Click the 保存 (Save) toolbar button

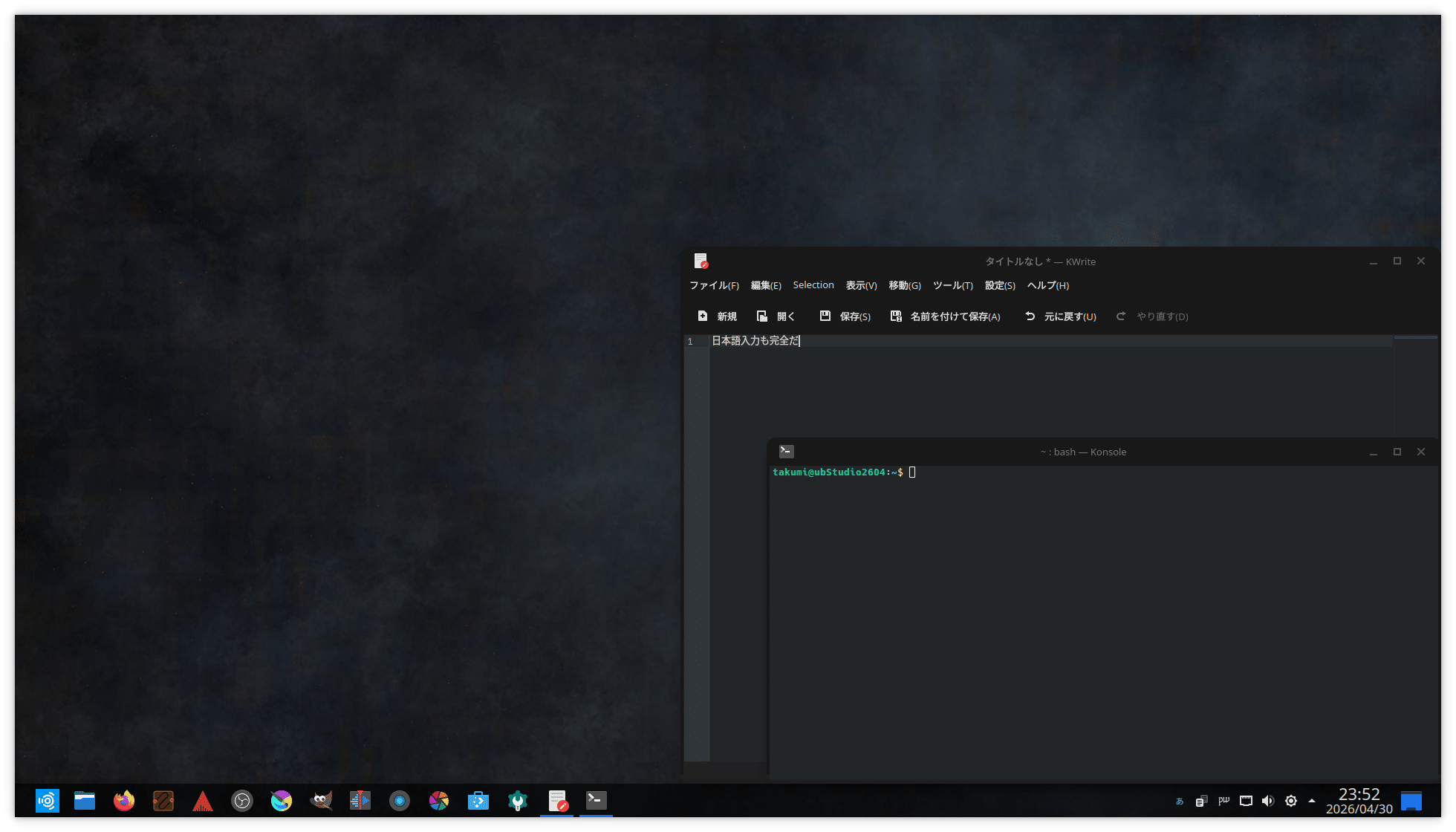tap(845, 316)
